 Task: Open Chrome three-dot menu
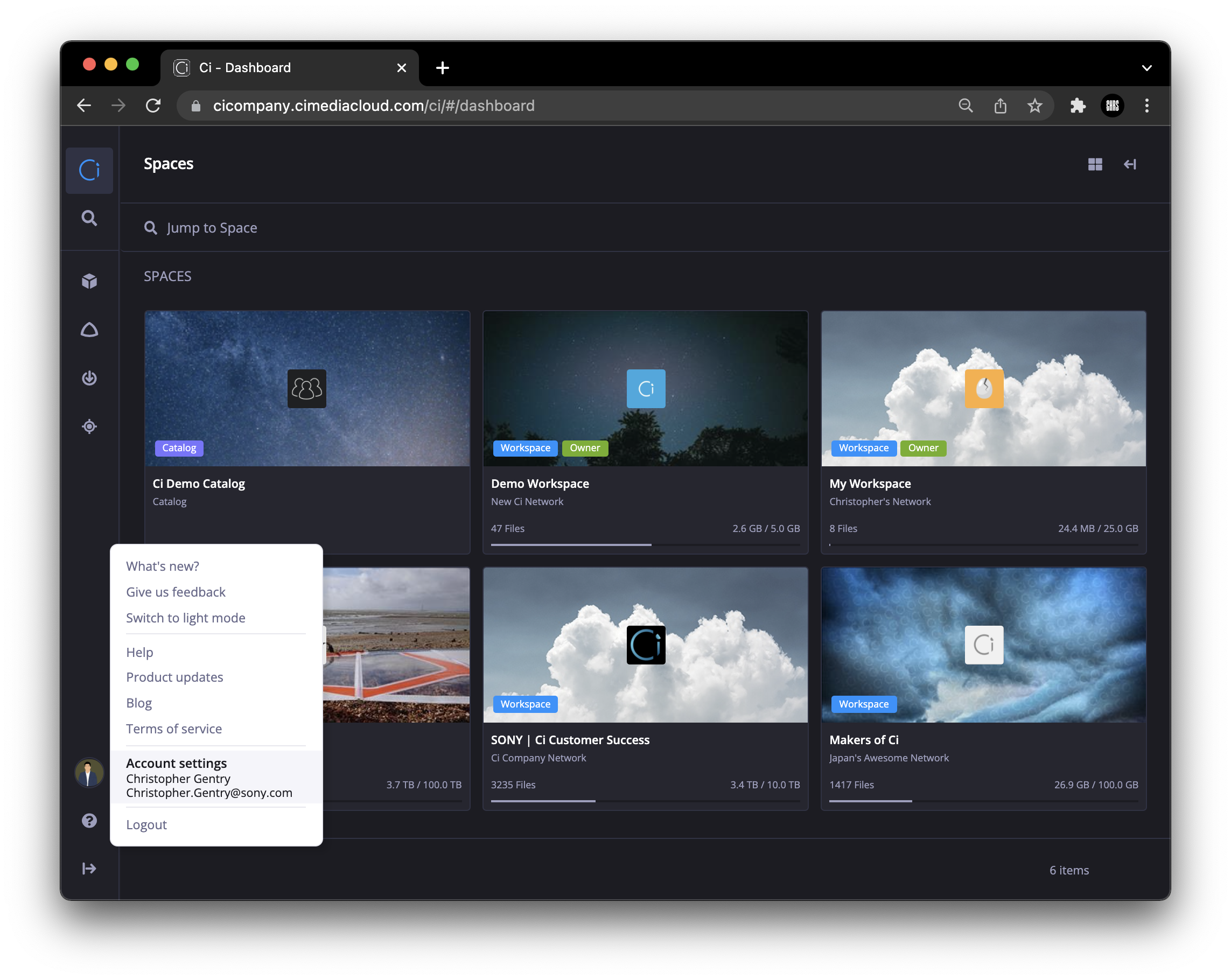click(x=1146, y=106)
